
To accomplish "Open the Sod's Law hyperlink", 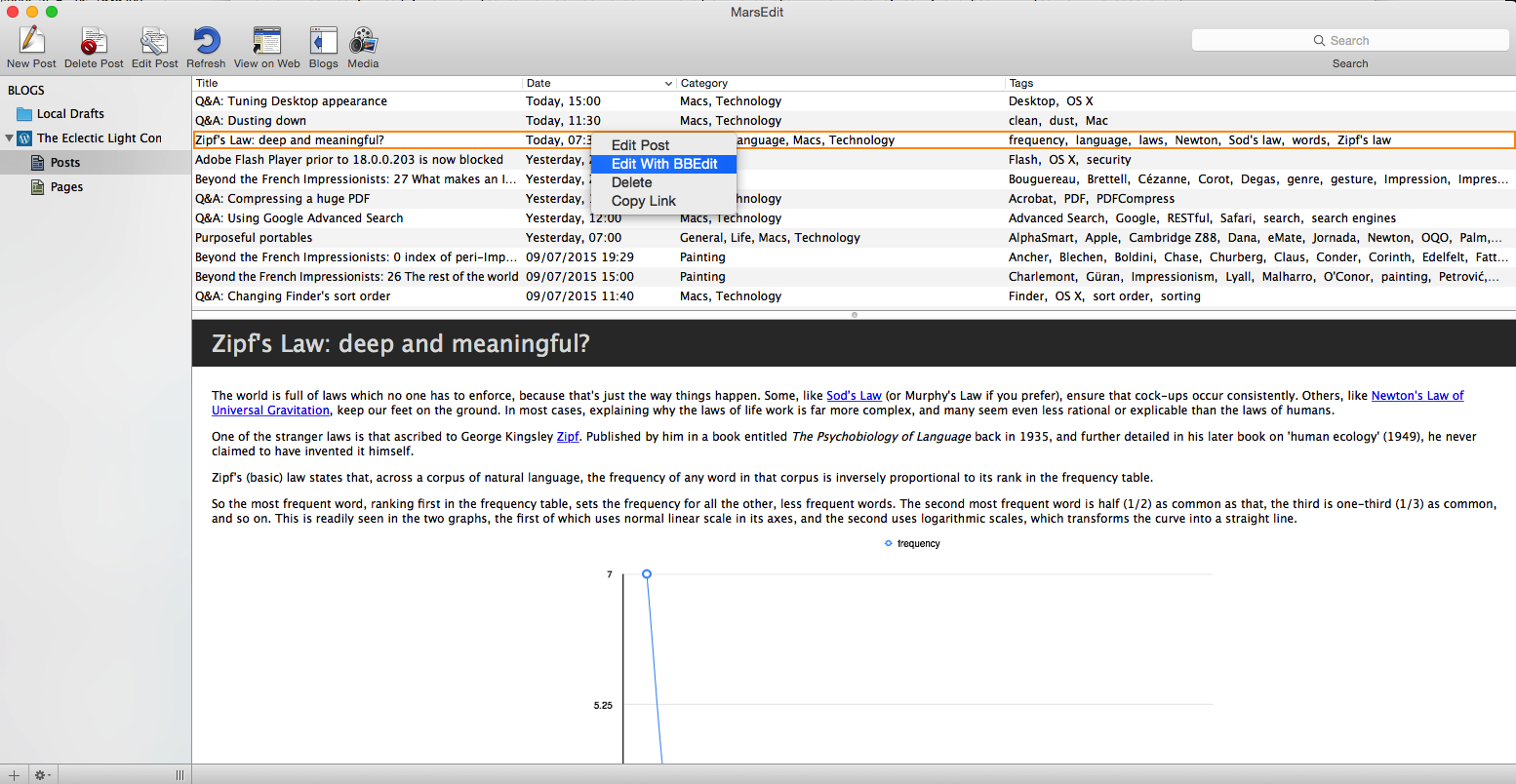I will point(854,396).
